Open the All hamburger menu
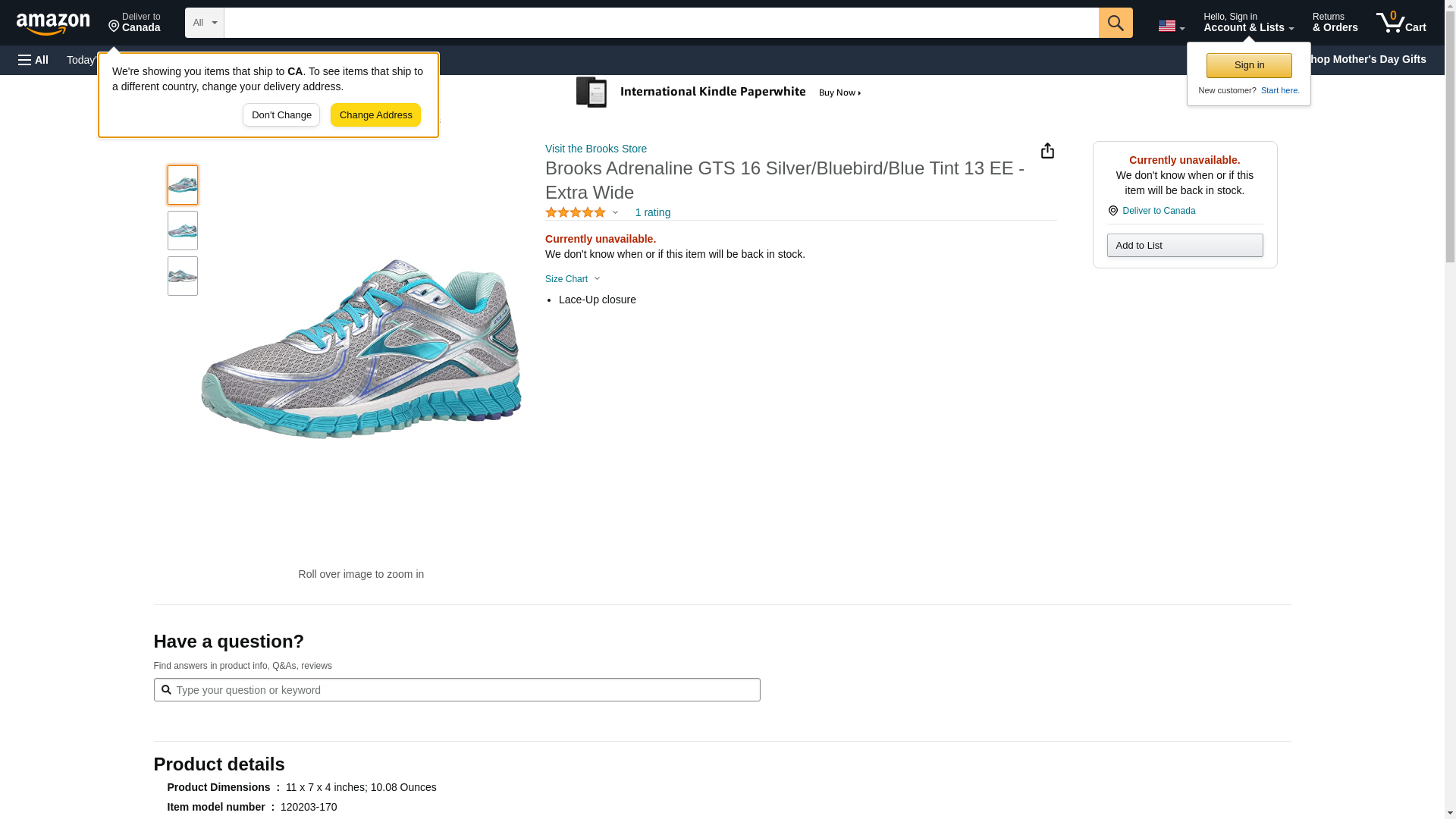The height and width of the screenshot is (819, 1456). (x=33, y=60)
